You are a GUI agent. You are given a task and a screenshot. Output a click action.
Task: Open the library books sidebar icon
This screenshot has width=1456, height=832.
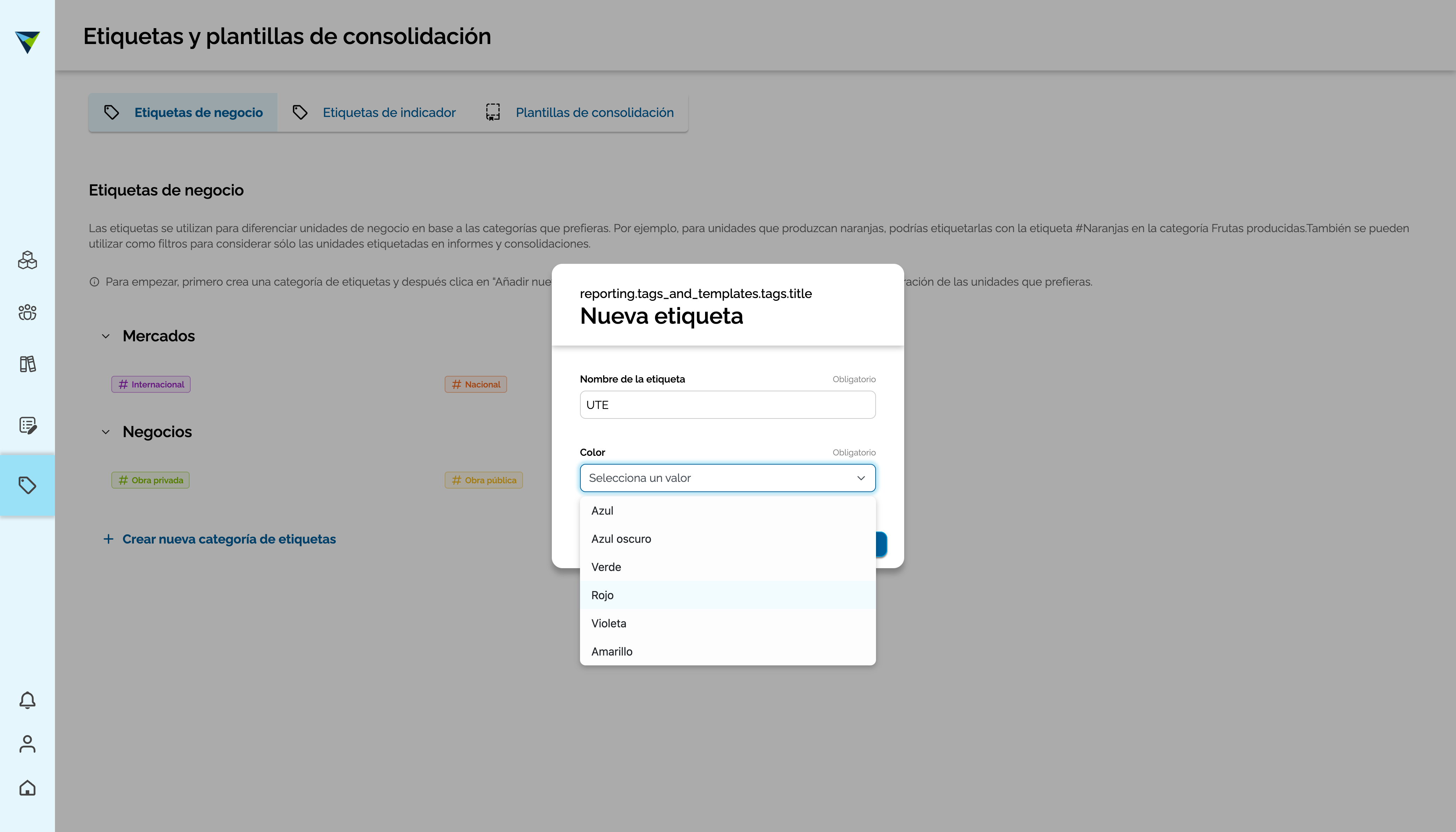pos(27,364)
